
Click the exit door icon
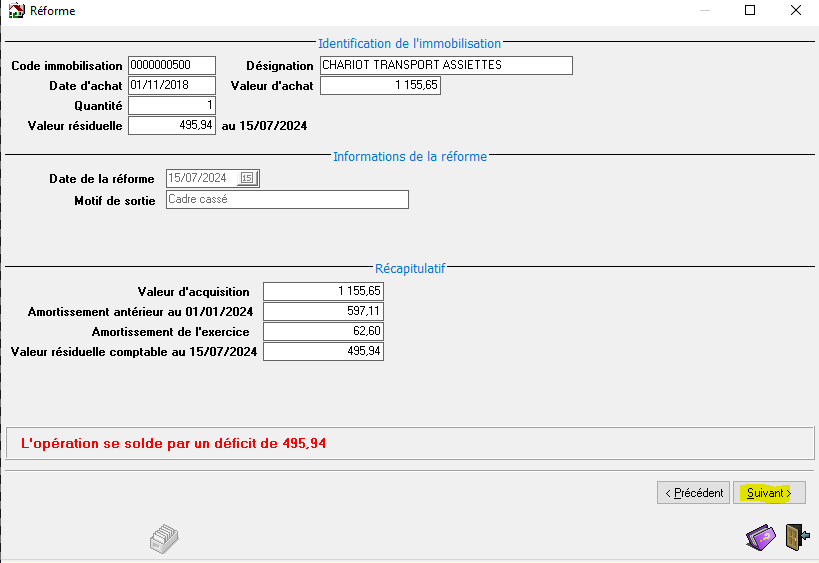[x=795, y=538]
